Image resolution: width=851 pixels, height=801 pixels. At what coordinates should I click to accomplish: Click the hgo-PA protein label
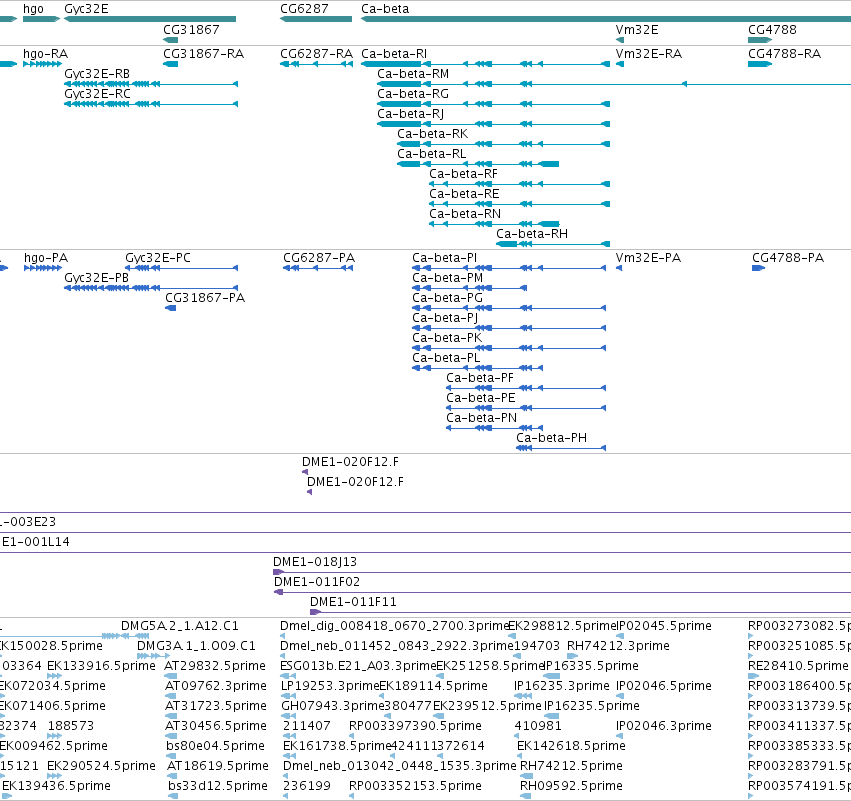46,258
